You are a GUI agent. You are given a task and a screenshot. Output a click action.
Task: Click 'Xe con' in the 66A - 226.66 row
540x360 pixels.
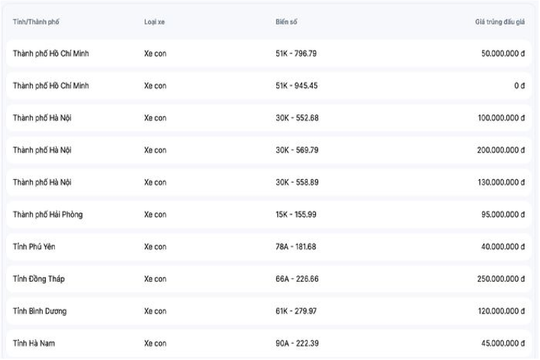155,279
